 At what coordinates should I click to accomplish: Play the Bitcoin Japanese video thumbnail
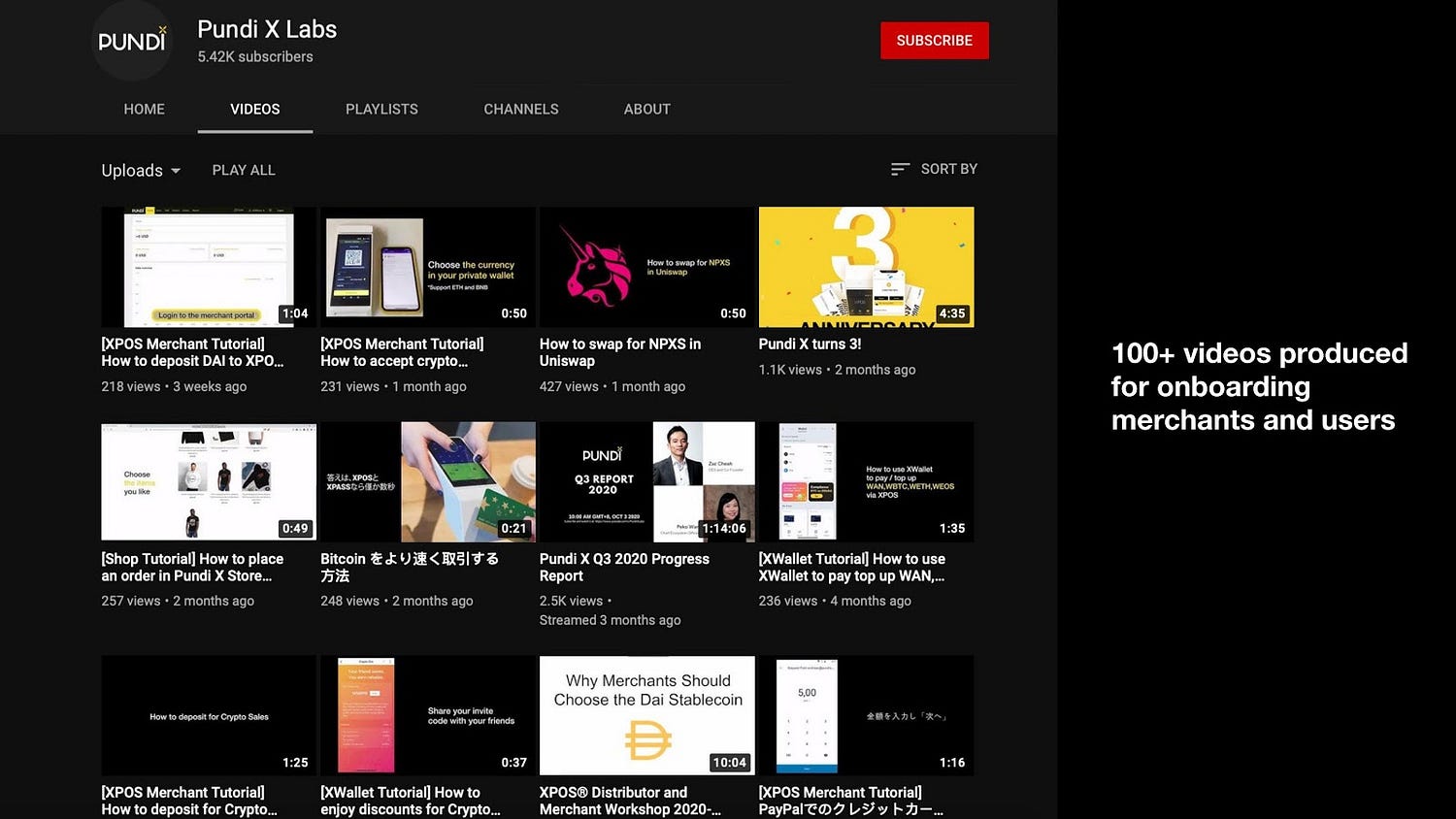click(x=428, y=481)
